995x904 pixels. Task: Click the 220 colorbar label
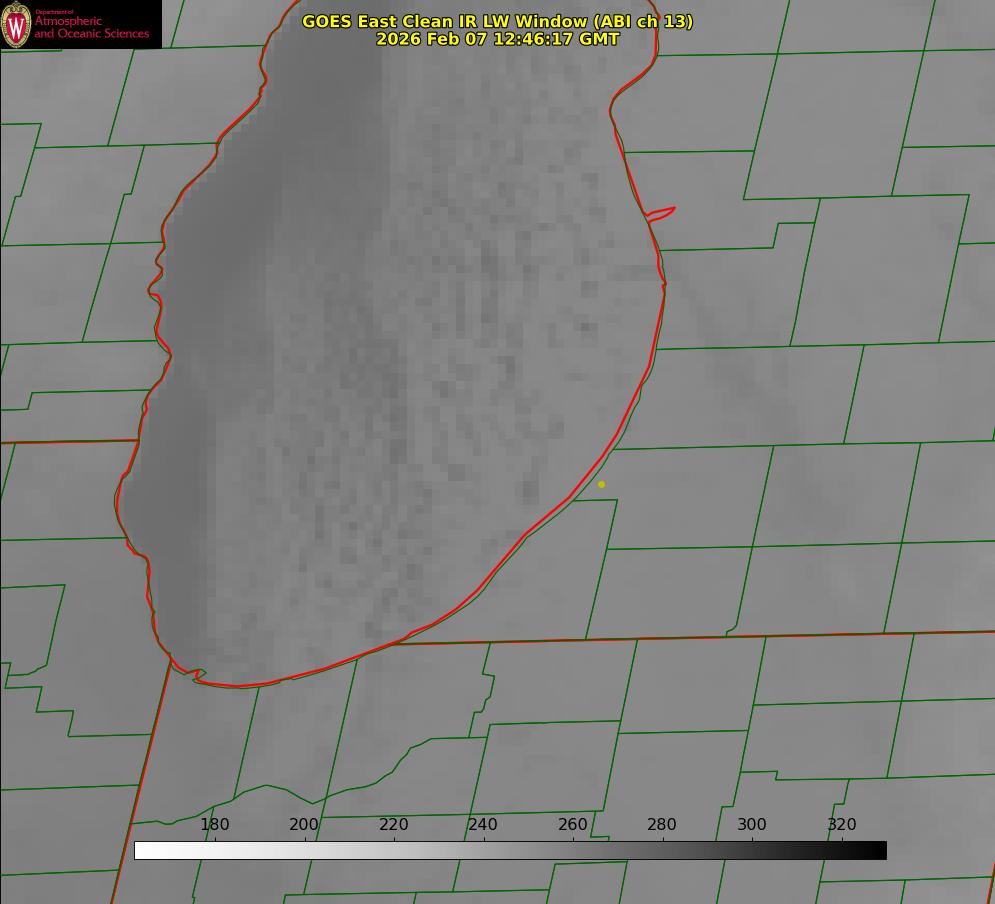pyautogui.click(x=393, y=824)
